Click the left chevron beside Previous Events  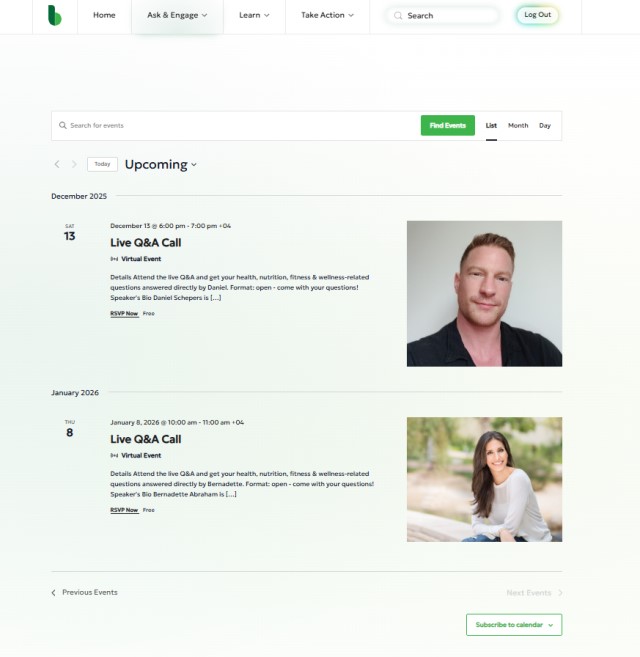pos(53,592)
